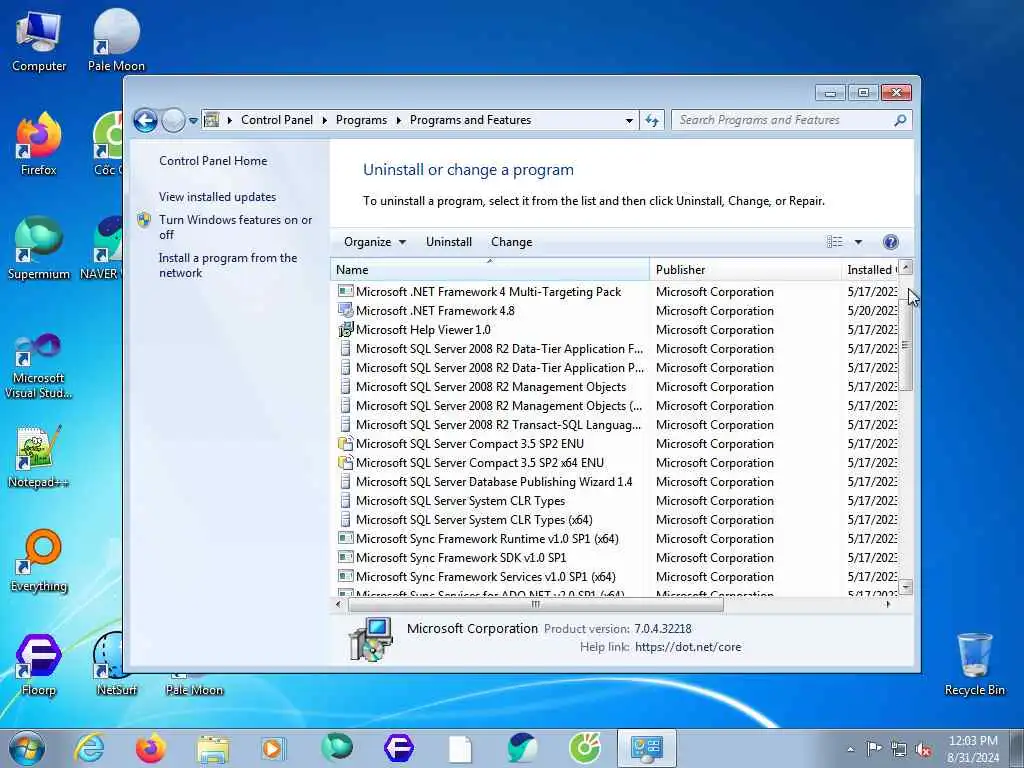The image size is (1024, 768).
Task: Click the Programs breadcrumb segment
Action: 361,120
